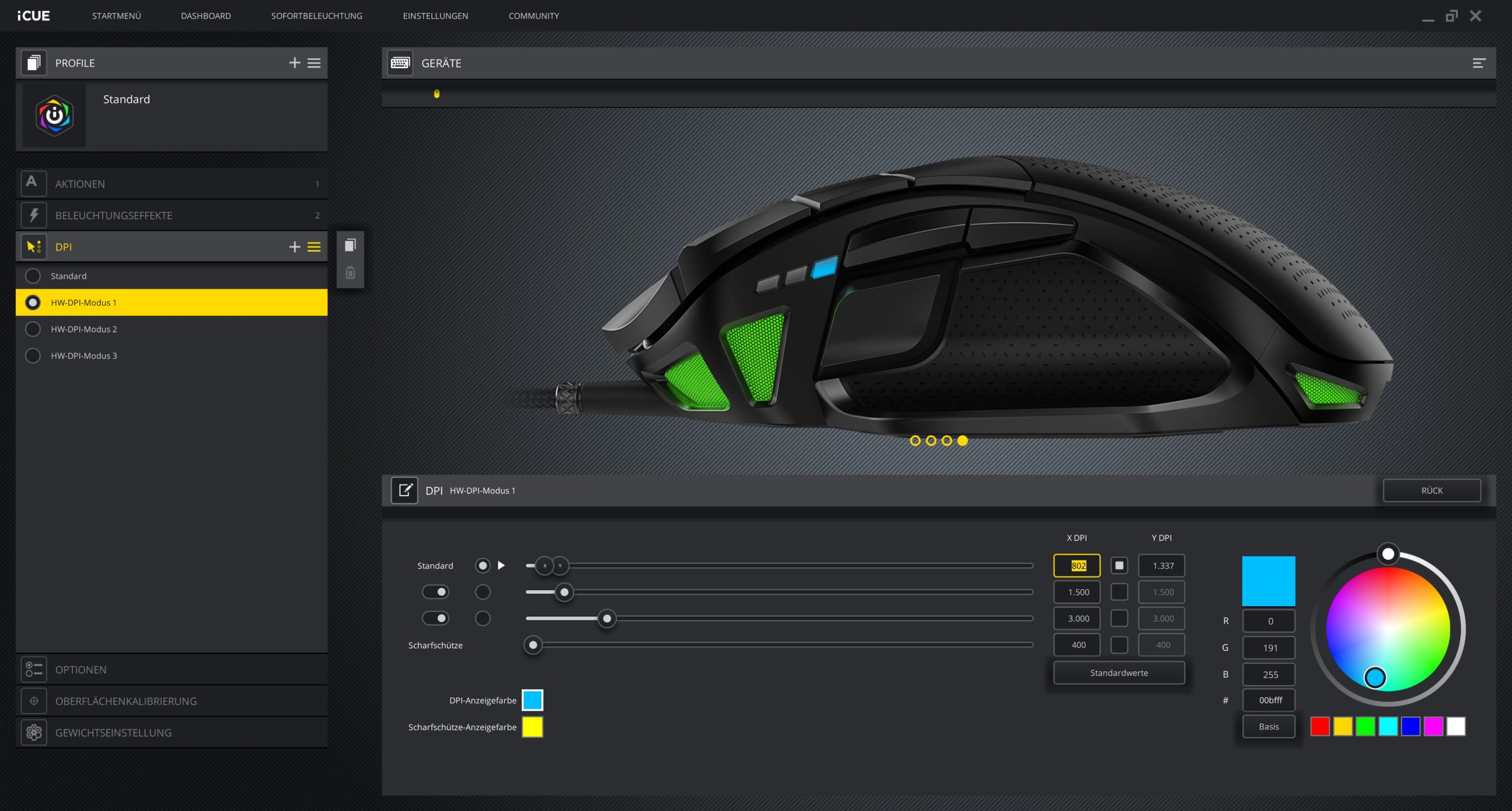The height and width of the screenshot is (811, 1512).
Task: Click the copy DPI preset icon
Action: point(350,244)
